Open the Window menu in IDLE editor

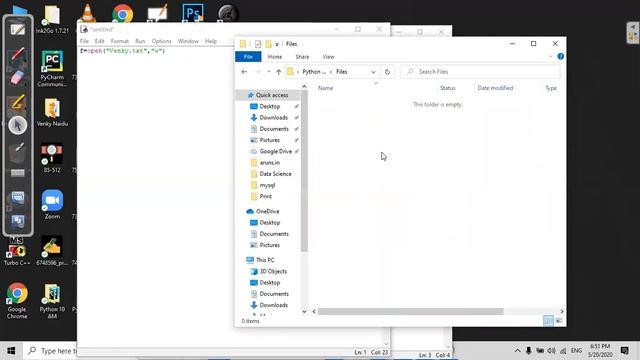[188, 41]
